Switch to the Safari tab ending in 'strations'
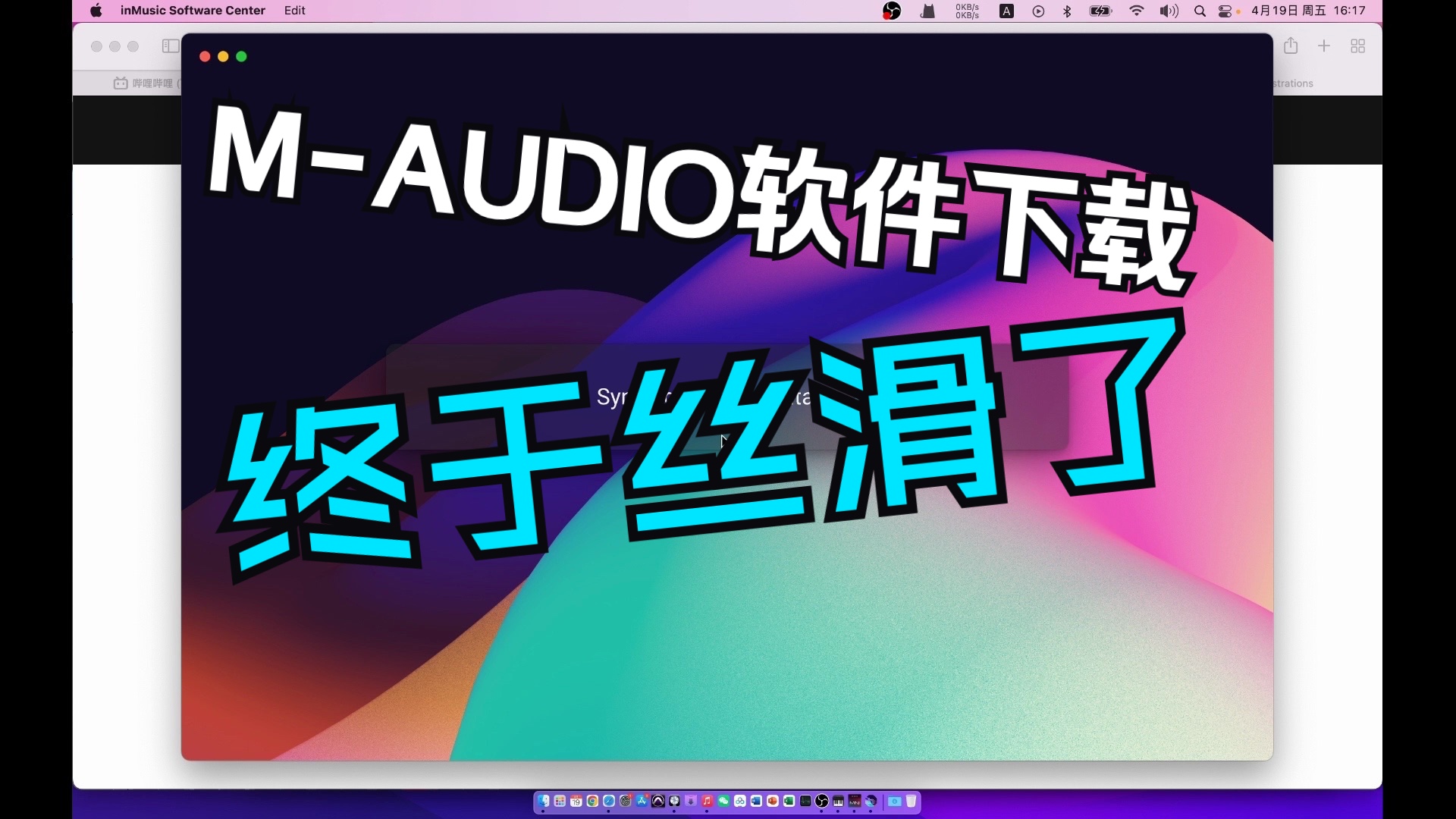The image size is (1456, 819). (1294, 83)
